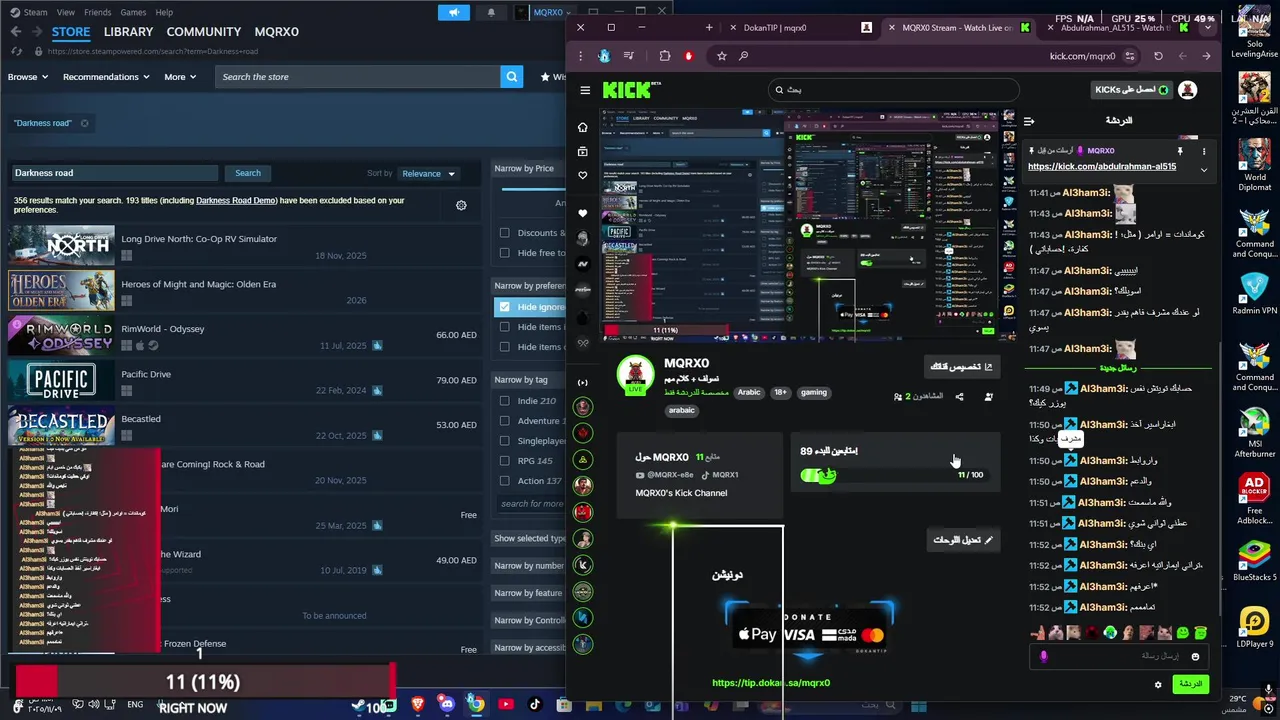Launch MSI Afterburner desktop shortcut
This screenshot has width=1280, height=720.
pyautogui.click(x=1254, y=432)
